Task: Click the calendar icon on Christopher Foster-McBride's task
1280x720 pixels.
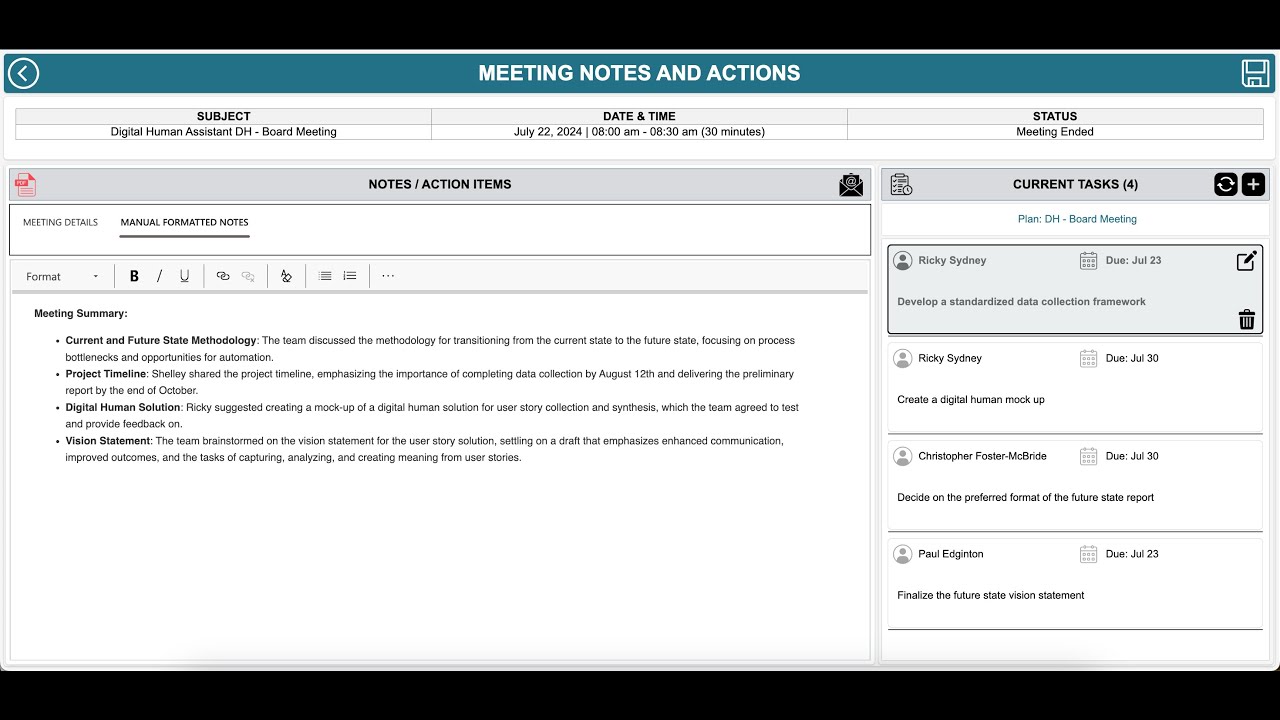Action: (x=1089, y=456)
